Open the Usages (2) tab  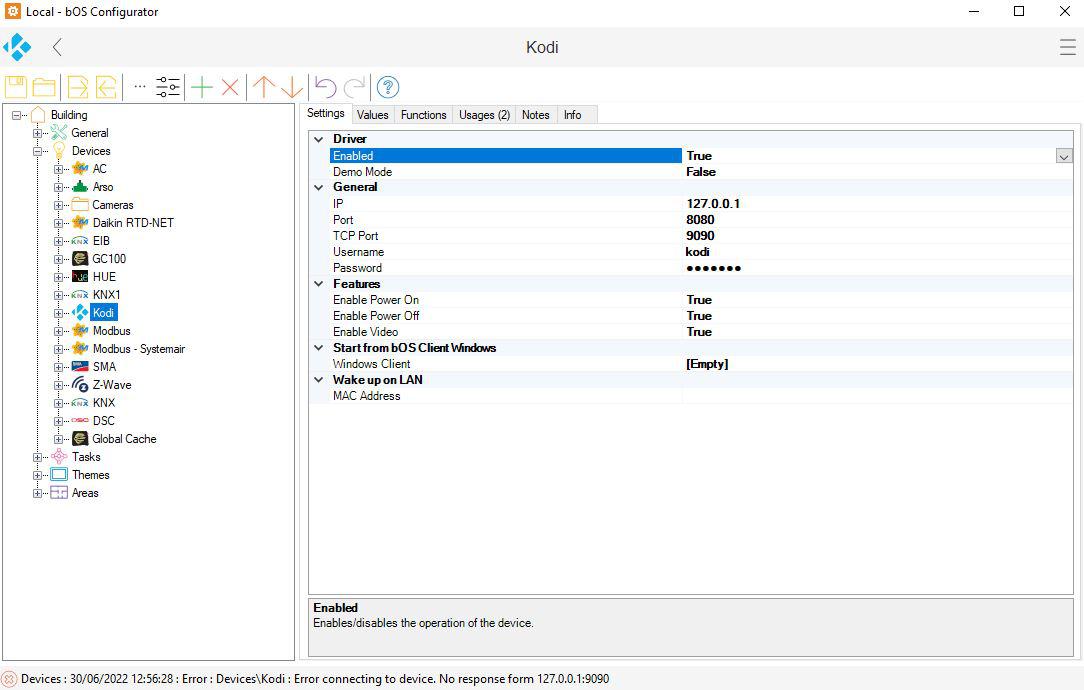coord(485,115)
